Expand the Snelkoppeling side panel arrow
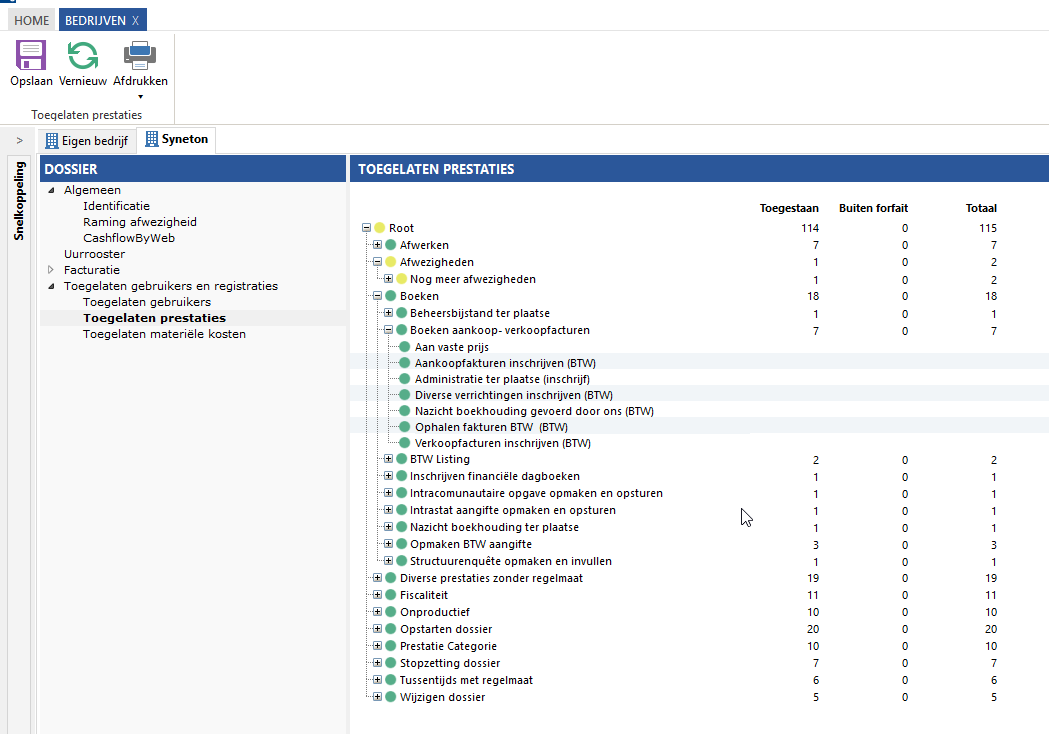1049x734 pixels. coord(19,140)
